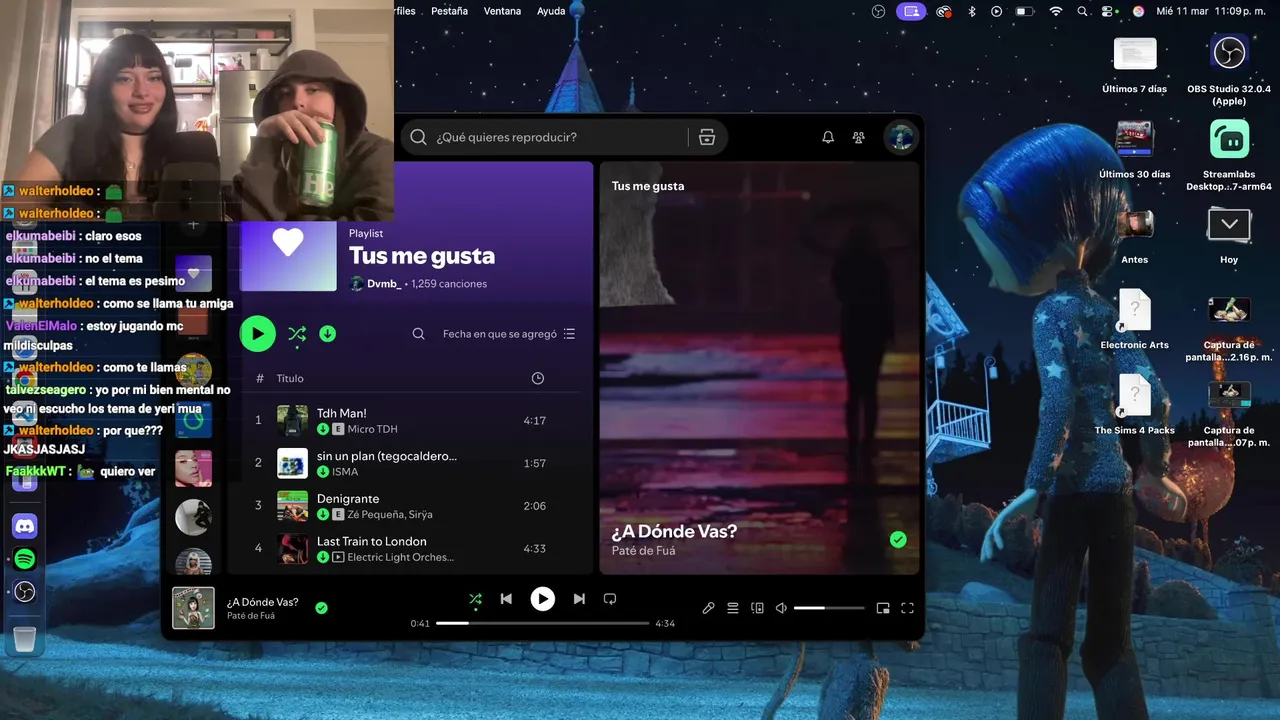Image resolution: width=1280 pixels, height=720 pixels.
Task: Toggle repeat in the player controls
Action: pos(610,599)
